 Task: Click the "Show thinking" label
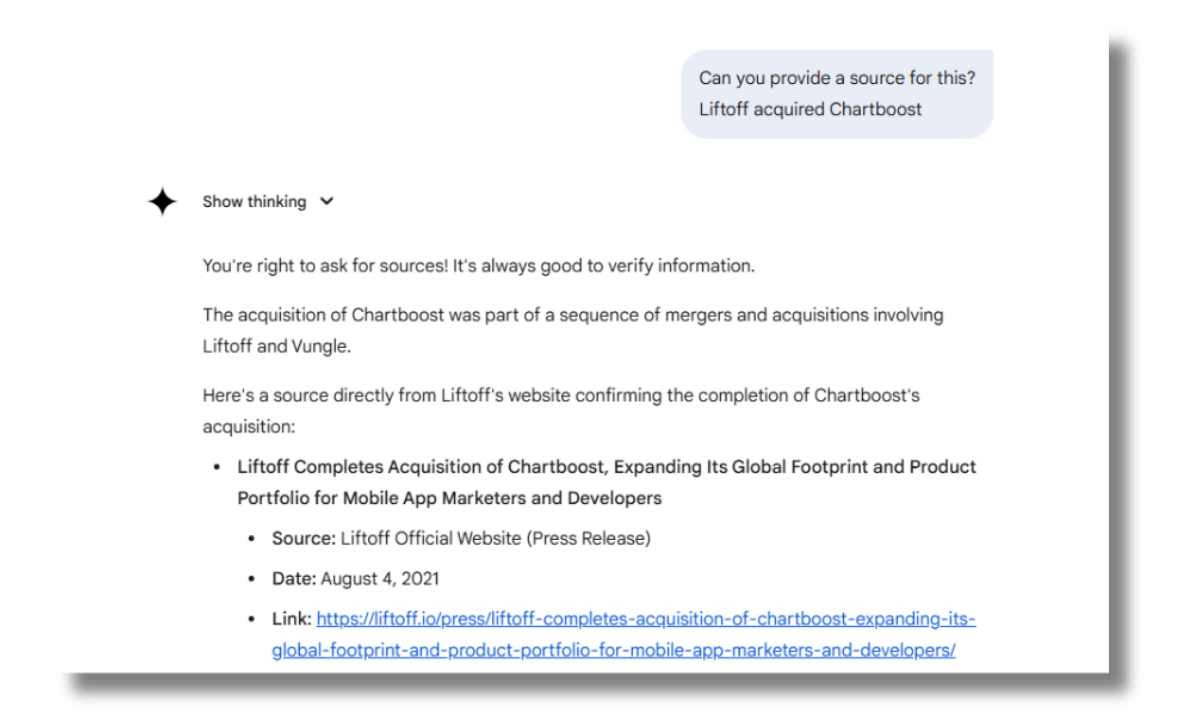click(254, 202)
